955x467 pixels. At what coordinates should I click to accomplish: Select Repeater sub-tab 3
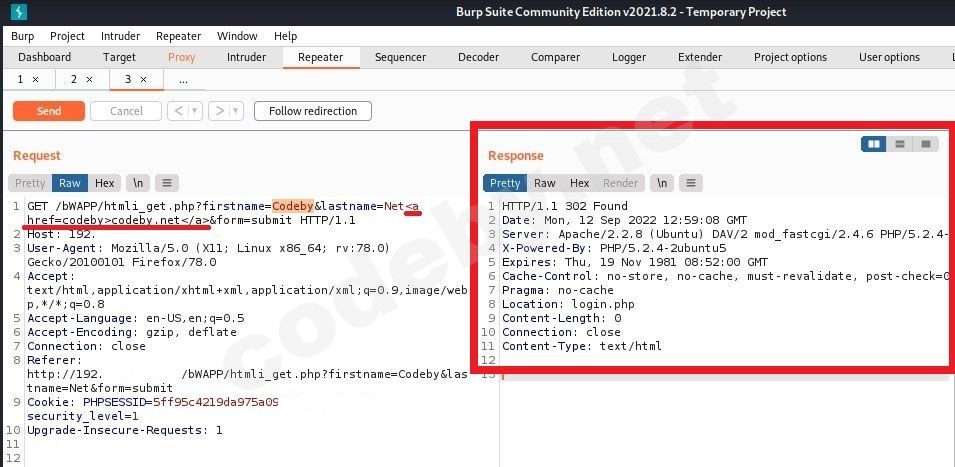pyautogui.click(x=129, y=79)
